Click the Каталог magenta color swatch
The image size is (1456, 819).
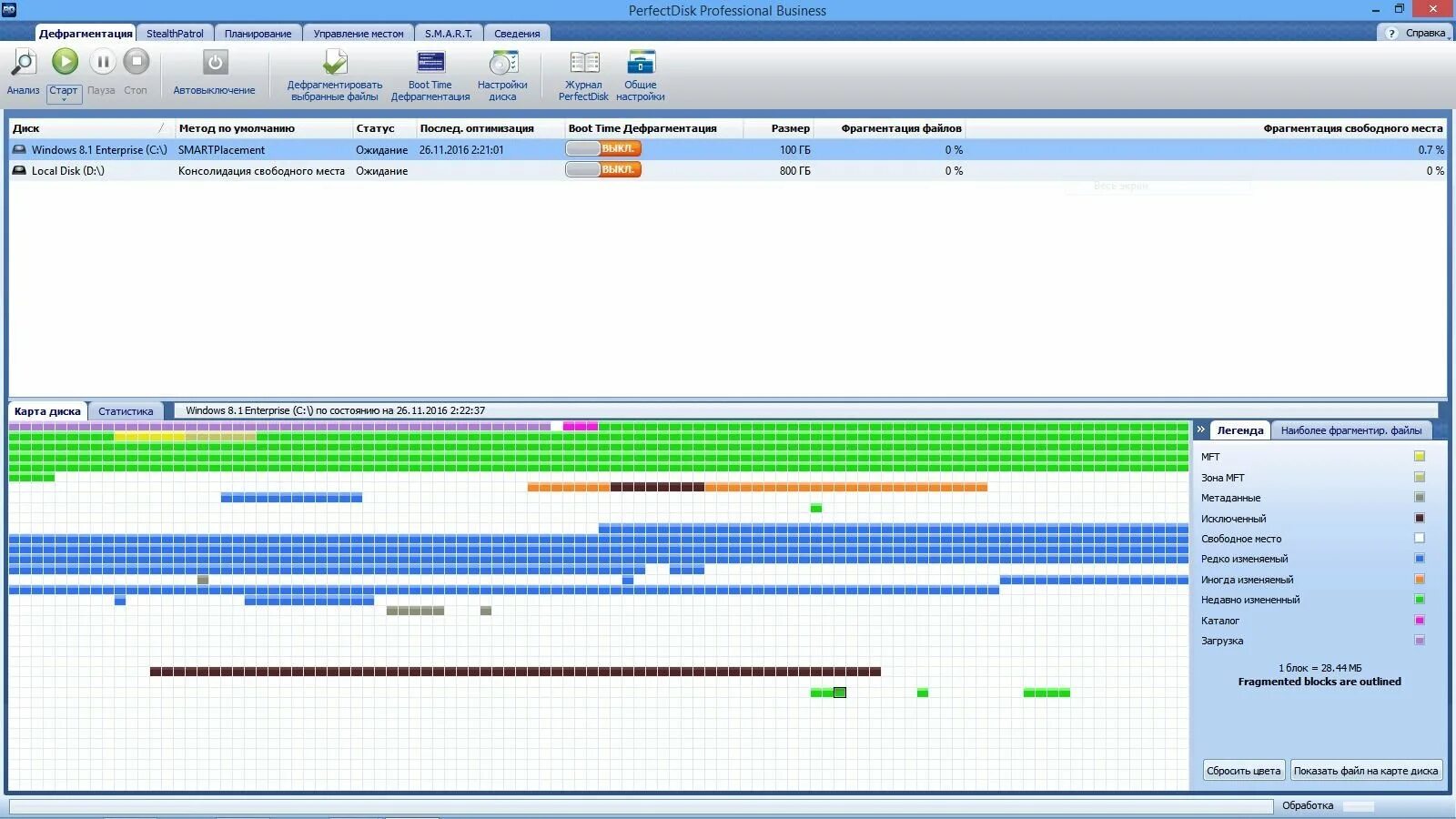point(1420,621)
